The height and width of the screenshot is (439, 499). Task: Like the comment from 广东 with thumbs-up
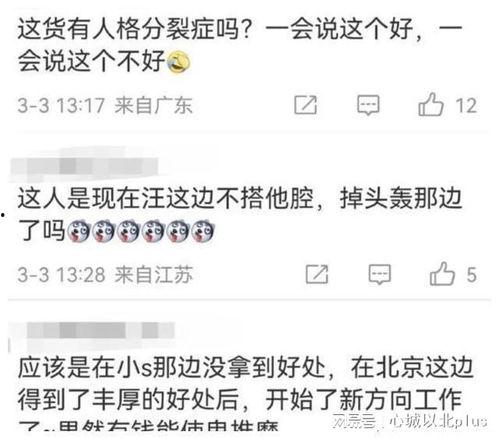coord(431,104)
